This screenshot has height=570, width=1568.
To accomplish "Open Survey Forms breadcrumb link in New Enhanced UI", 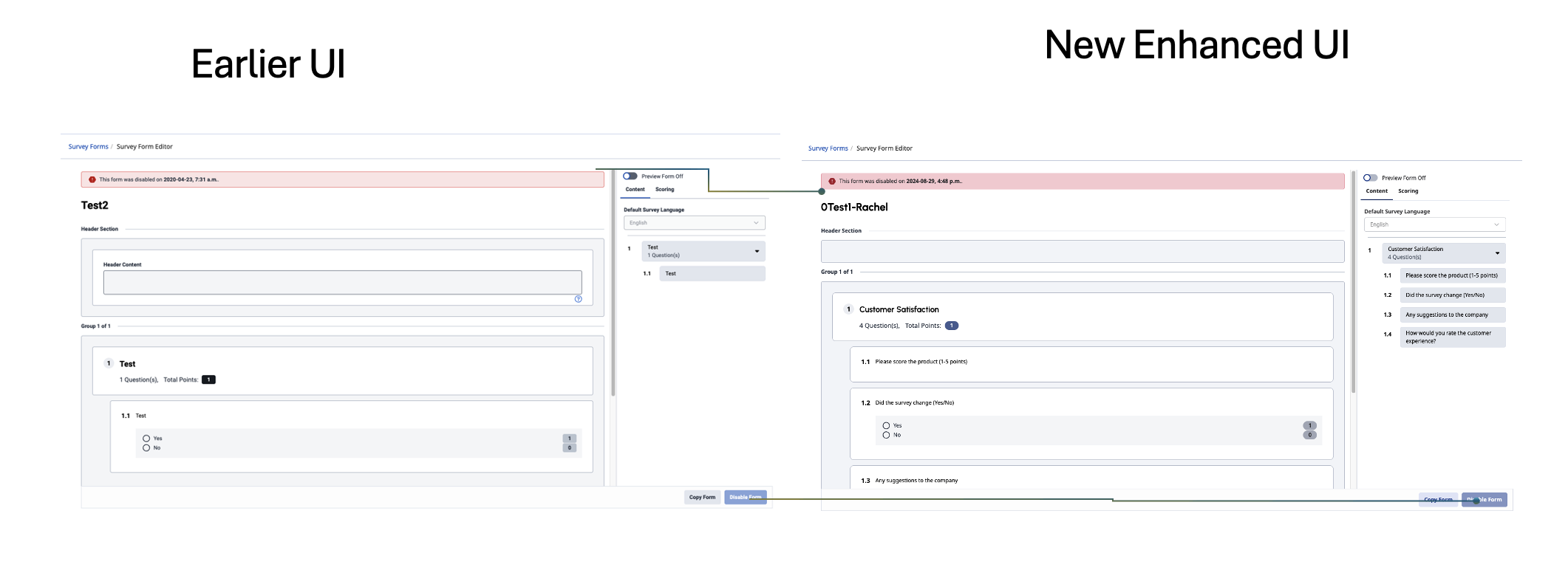I will pyautogui.click(x=828, y=148).
